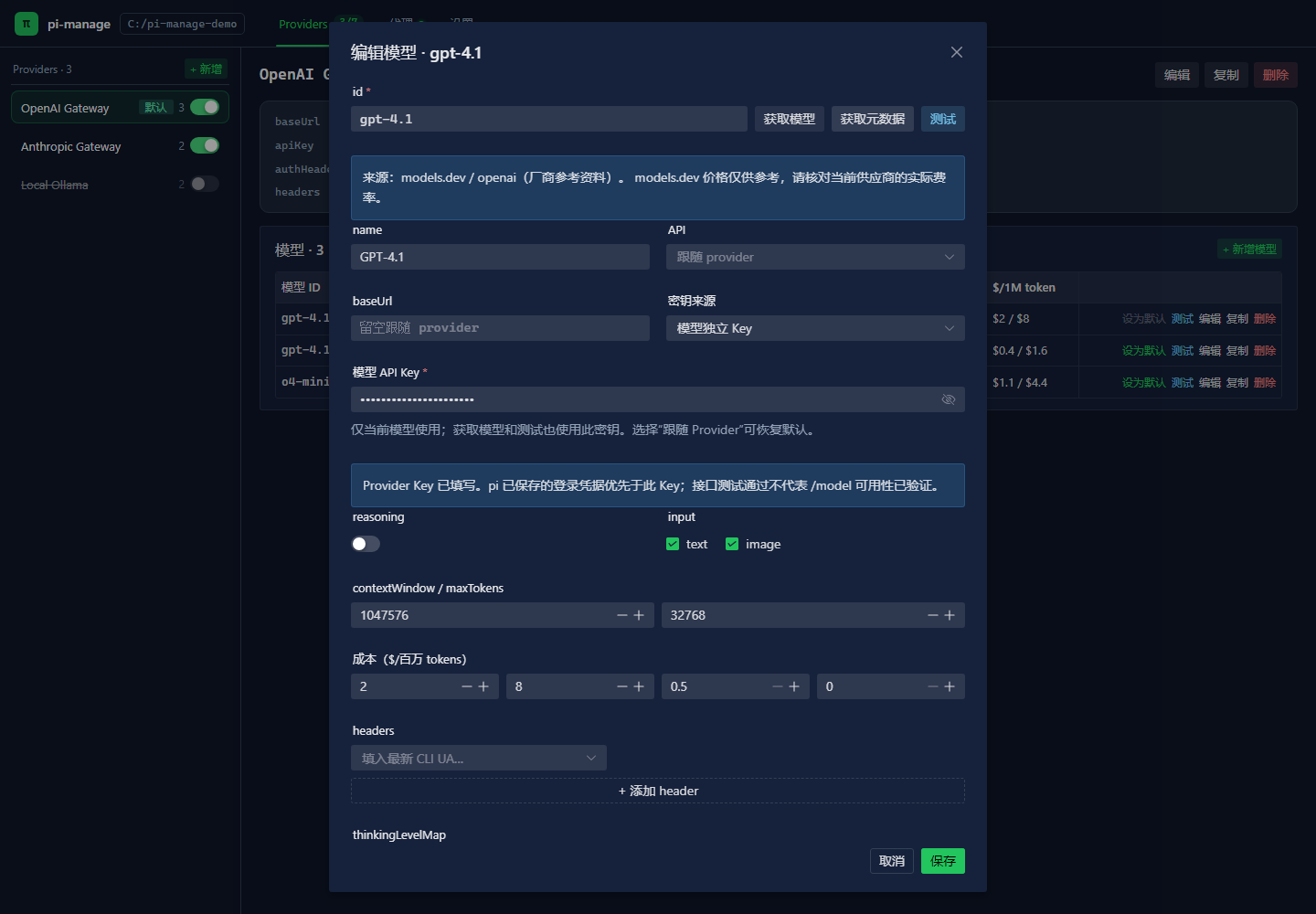1316x914 pixels.
Task: Disable the OpenAI Gateway provider toggle
Action: 205,107
